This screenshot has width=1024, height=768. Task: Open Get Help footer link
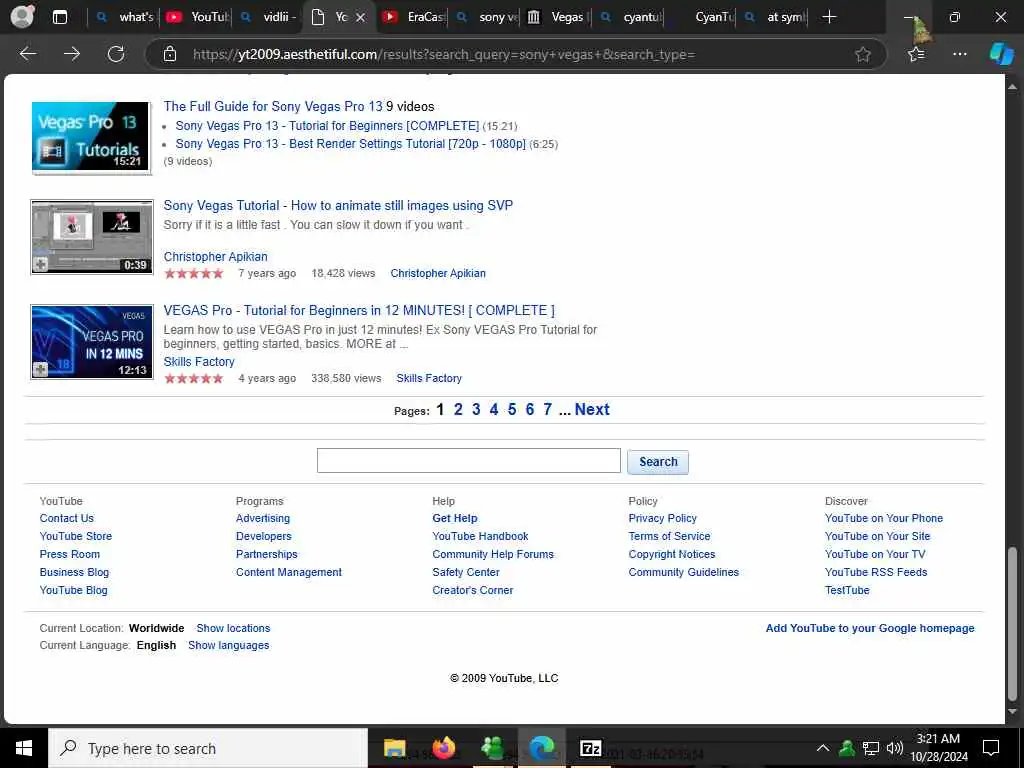pyautogui.click(x=455, y=519)
